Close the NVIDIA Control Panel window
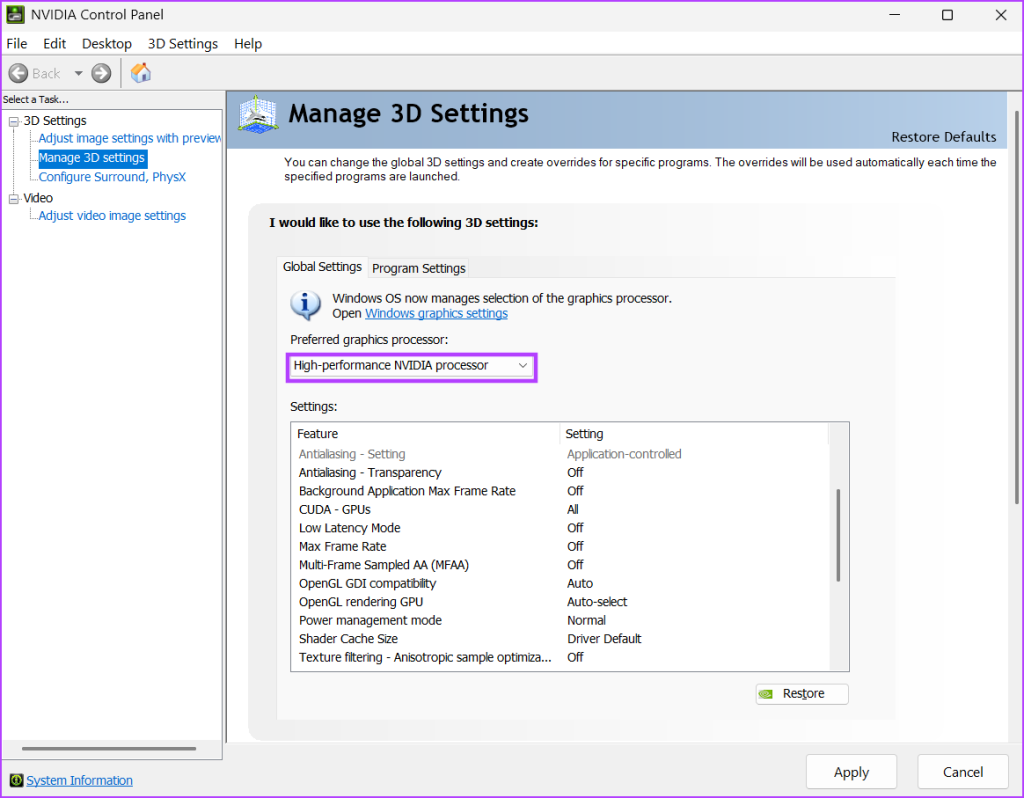1024x798 pixels. pyautogui.click(x=1000, y=14)
